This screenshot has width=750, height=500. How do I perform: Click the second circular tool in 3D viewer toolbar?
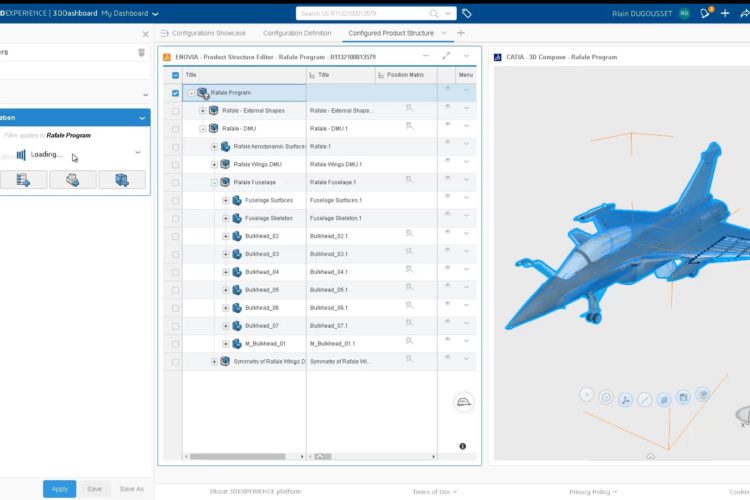(x=606, y=397)
